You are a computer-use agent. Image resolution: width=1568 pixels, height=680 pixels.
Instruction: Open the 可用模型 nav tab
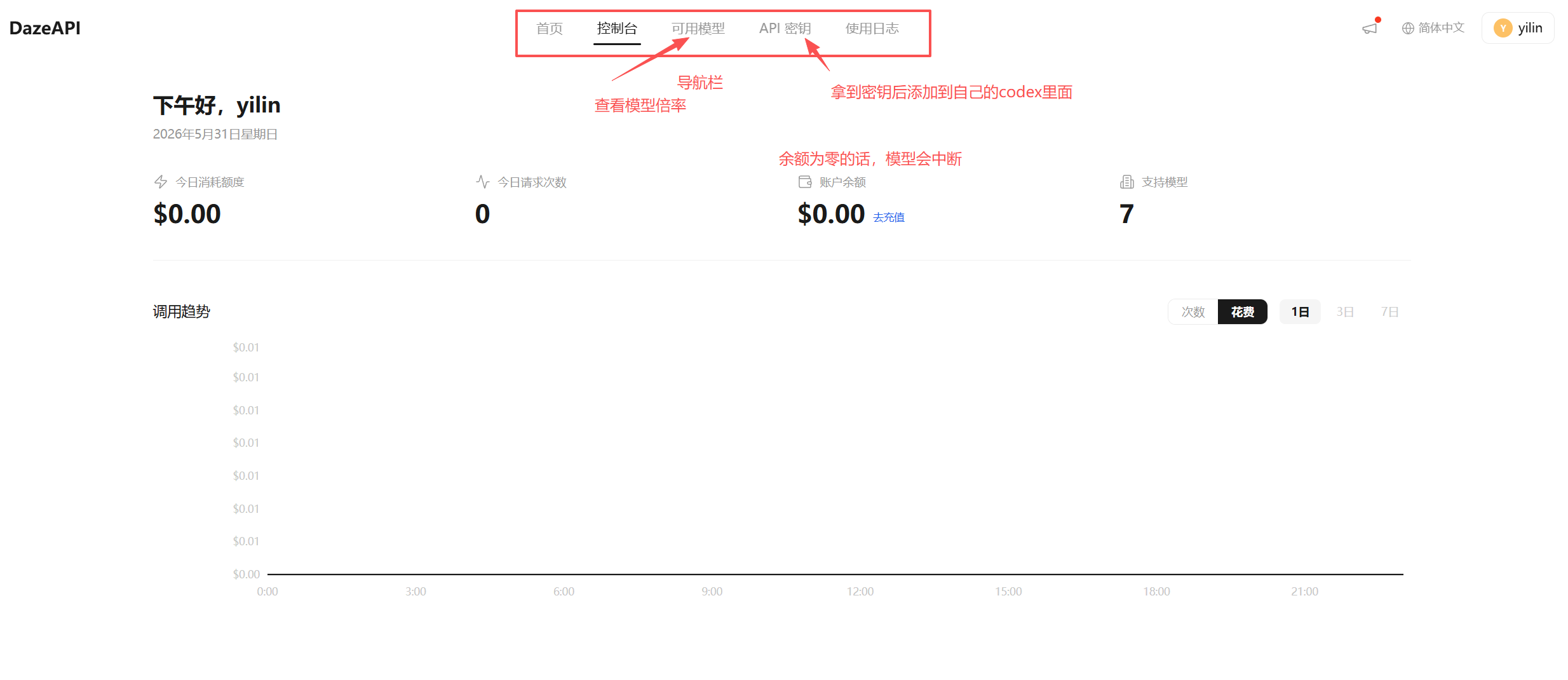698,29
